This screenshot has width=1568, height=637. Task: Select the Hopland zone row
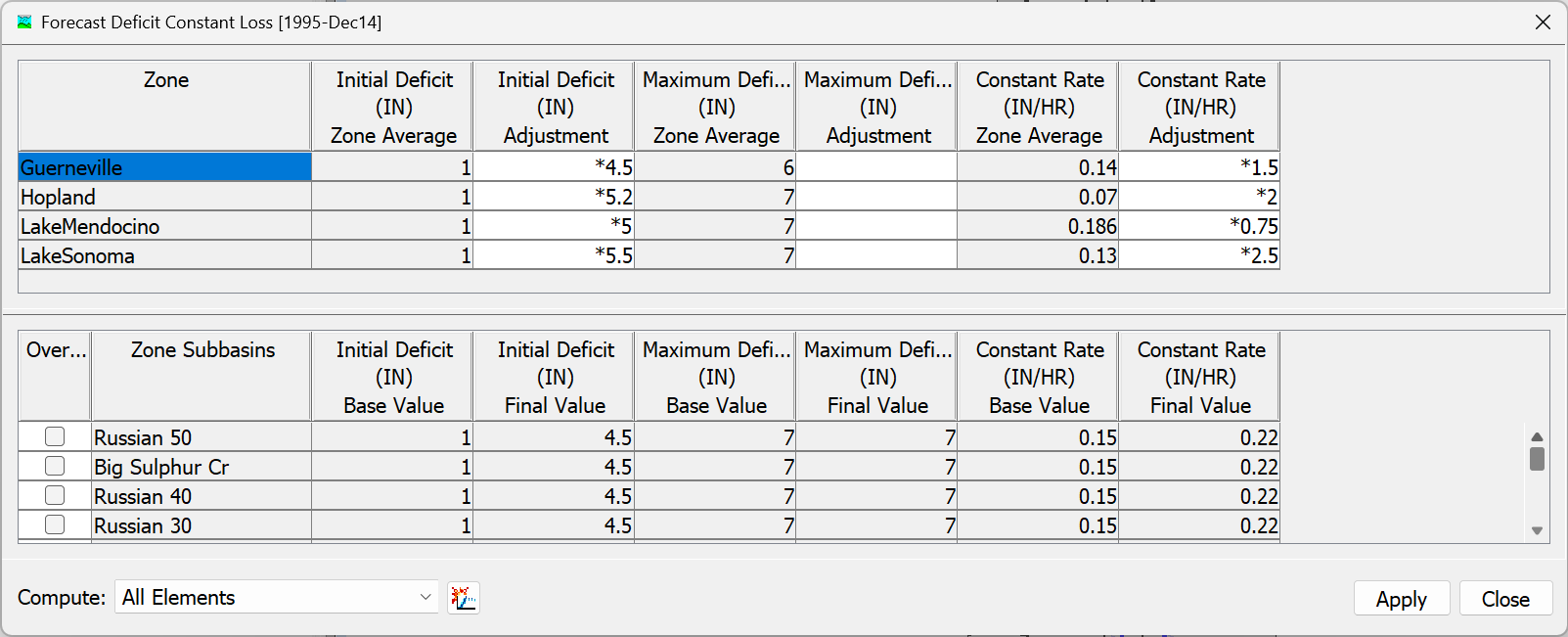pyautogui.click(x=164, y=197)
